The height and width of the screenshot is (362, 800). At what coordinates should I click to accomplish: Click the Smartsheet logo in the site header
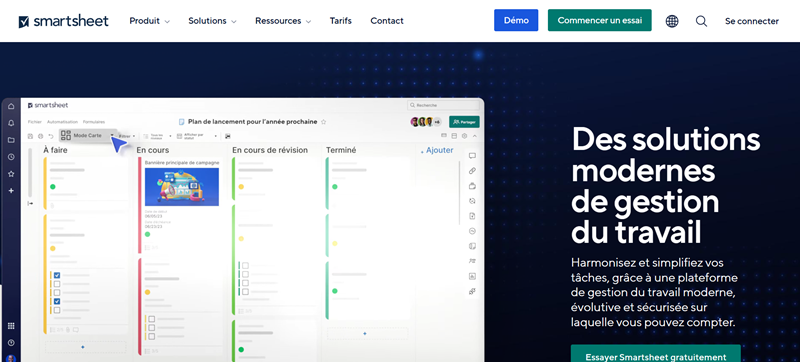click(x=63, y=21)
